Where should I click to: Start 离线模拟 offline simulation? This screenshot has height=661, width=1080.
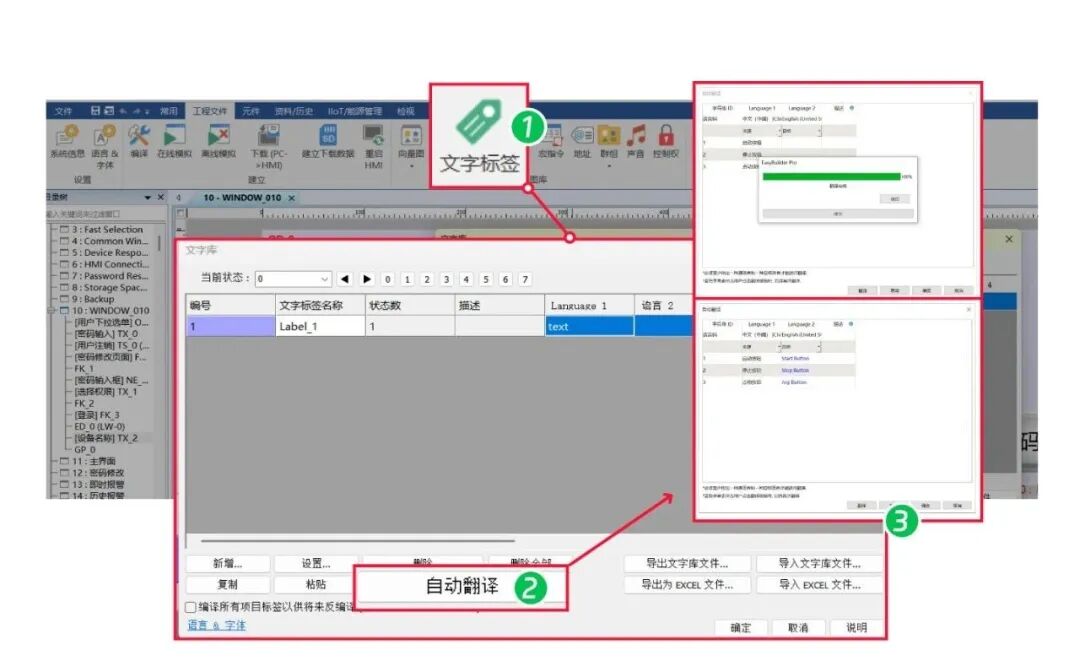[218, 141]
